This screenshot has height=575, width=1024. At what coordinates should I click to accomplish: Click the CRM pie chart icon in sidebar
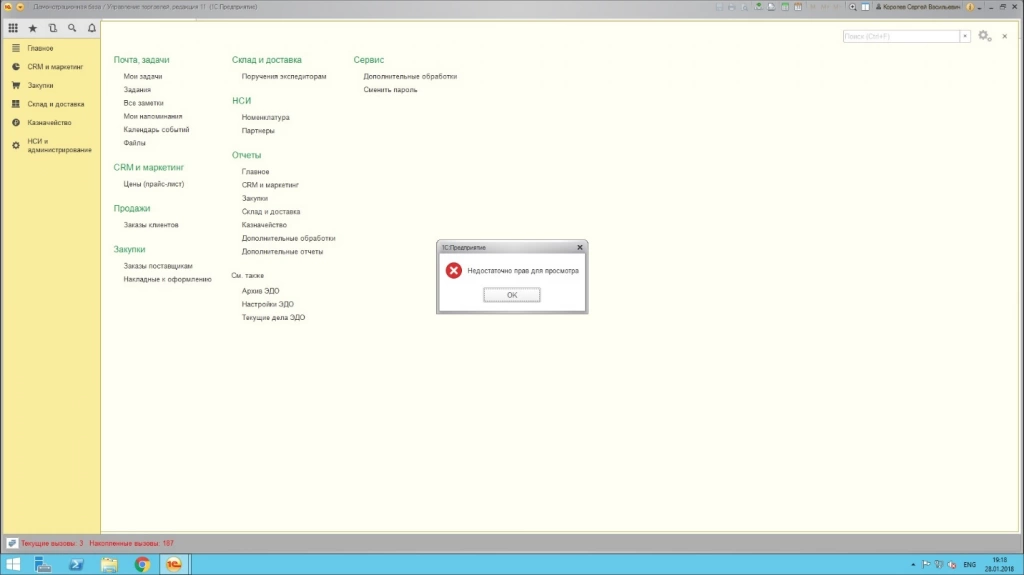(16, 67)
